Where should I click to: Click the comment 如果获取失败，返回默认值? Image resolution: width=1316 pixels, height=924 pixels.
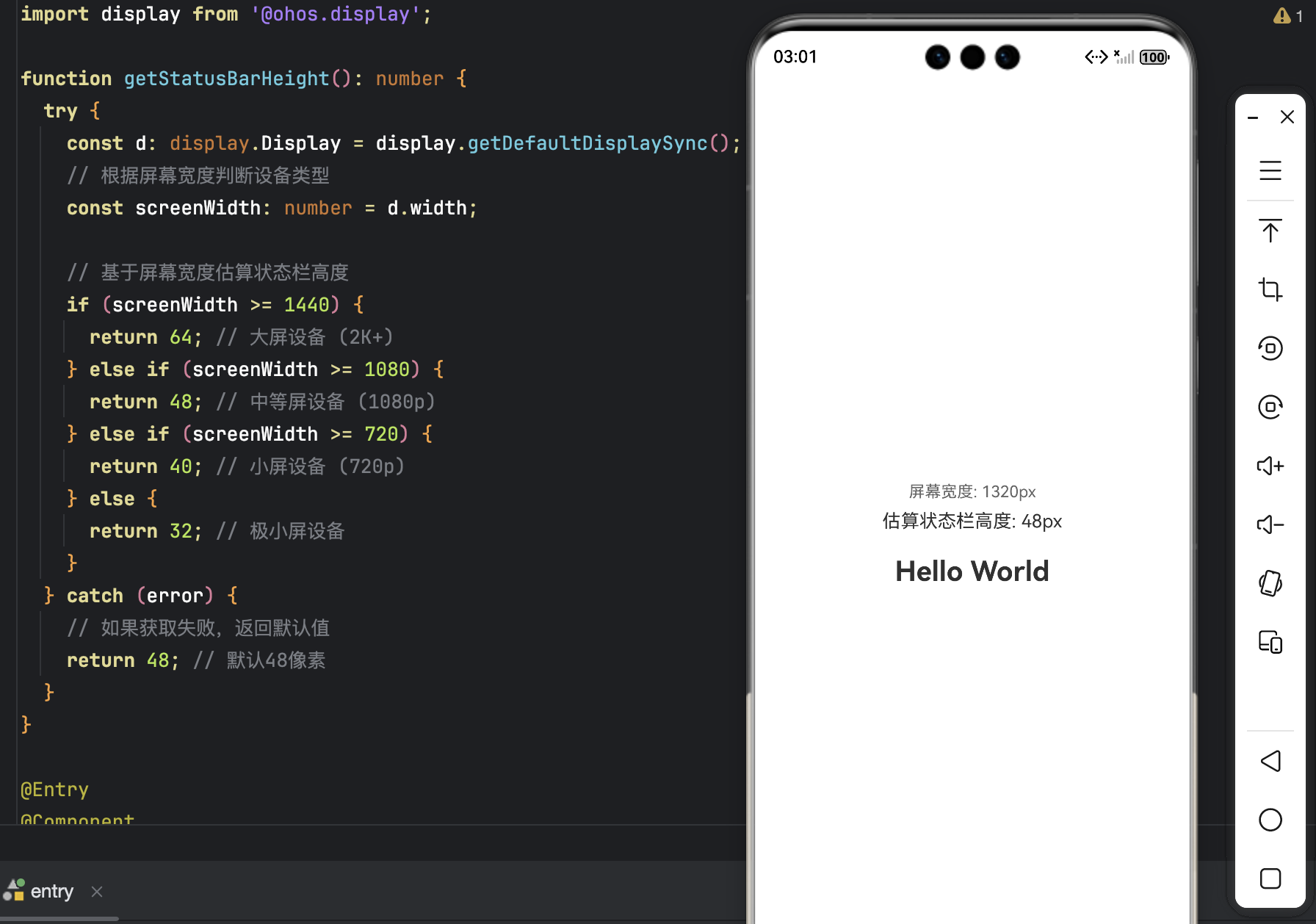click(198, 628)
